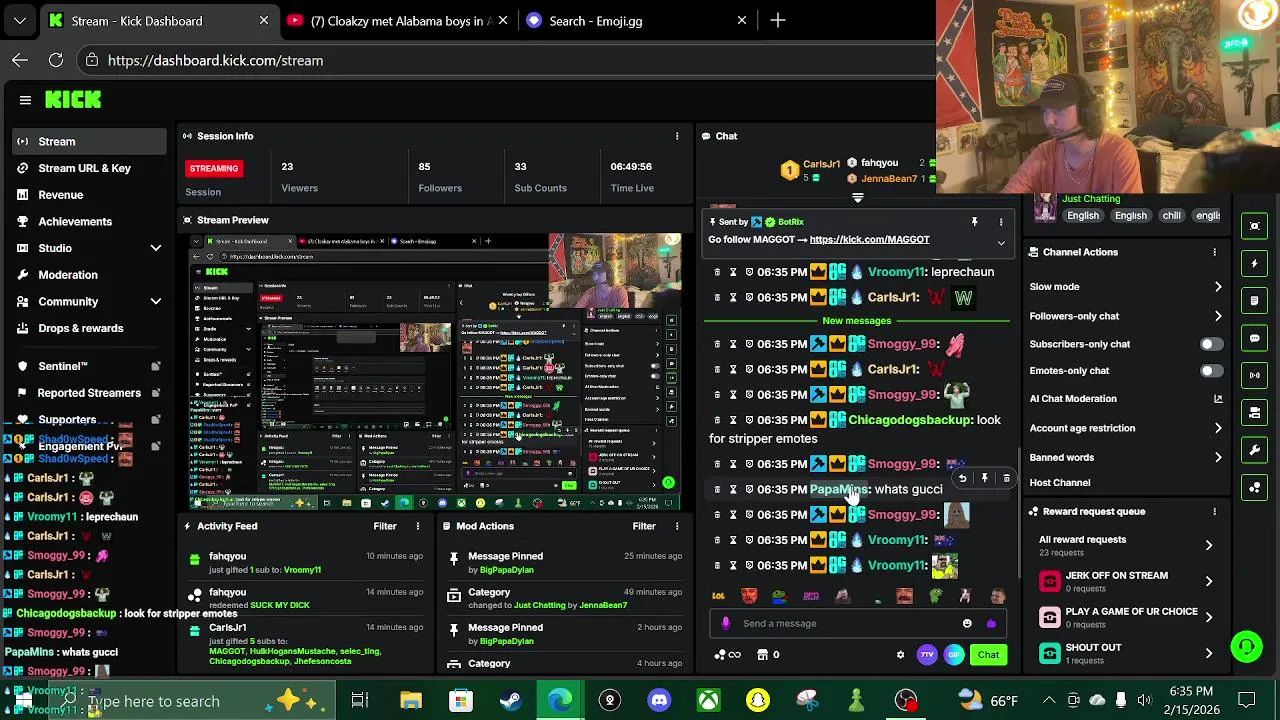
Task: Expand the pinned message with its chevron
Action: (x=1001, y=242)
